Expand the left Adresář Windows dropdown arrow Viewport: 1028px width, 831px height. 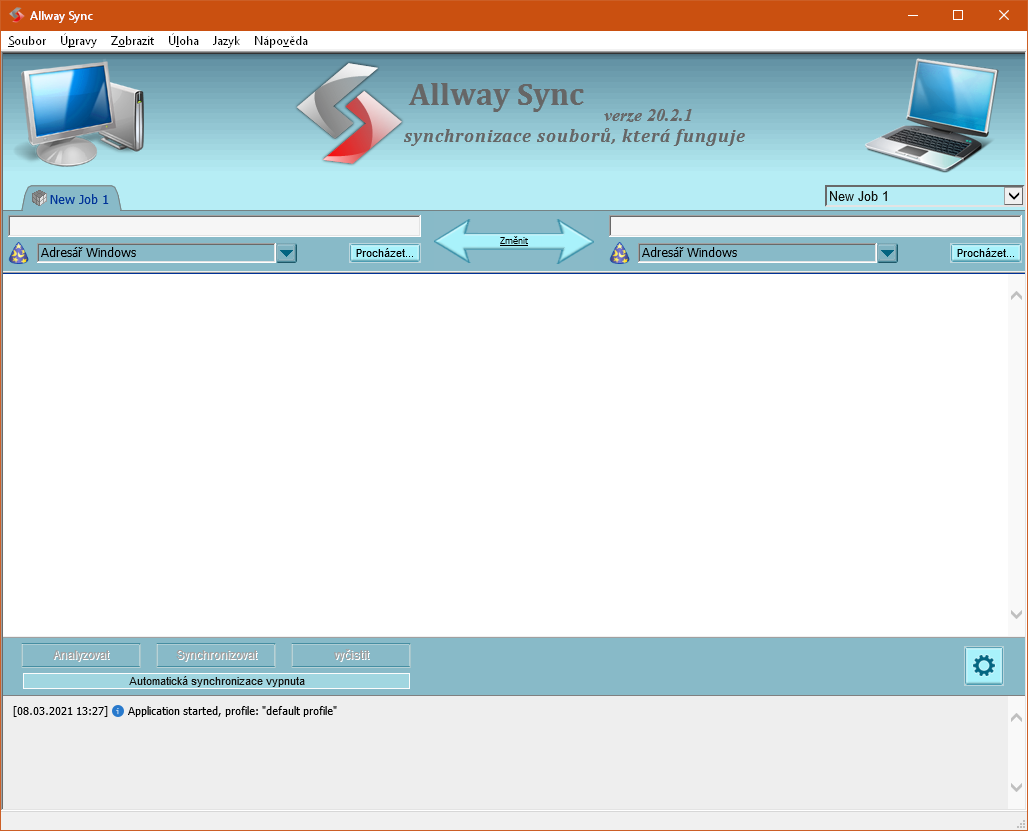pyautogui.click(x=287, y=253)
